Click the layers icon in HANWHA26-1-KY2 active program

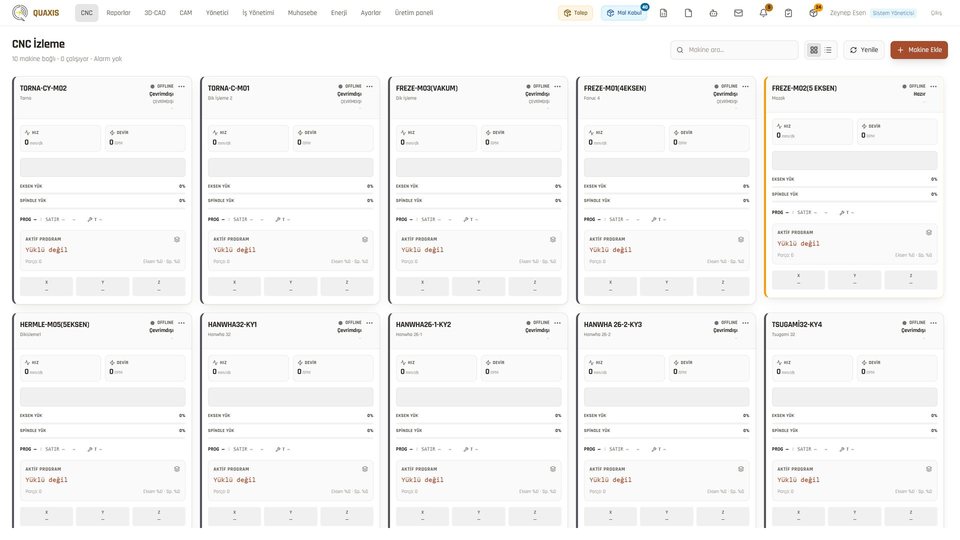(553, 469)
